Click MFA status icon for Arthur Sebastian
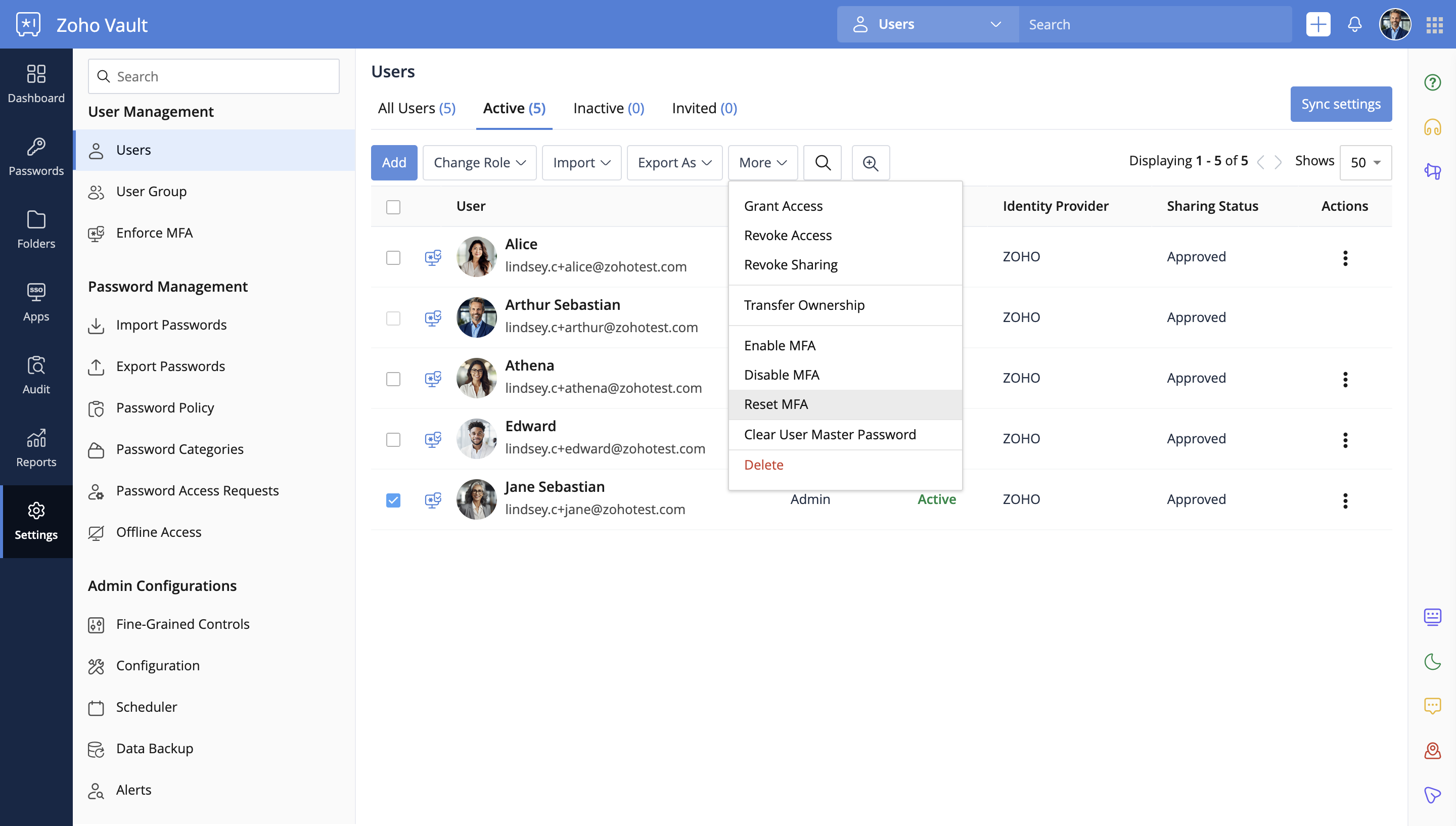 tap(433, 318)
